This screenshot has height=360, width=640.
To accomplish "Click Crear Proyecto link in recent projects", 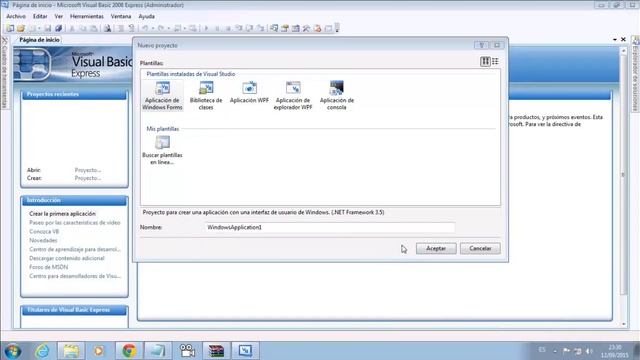I will (88, 178).
